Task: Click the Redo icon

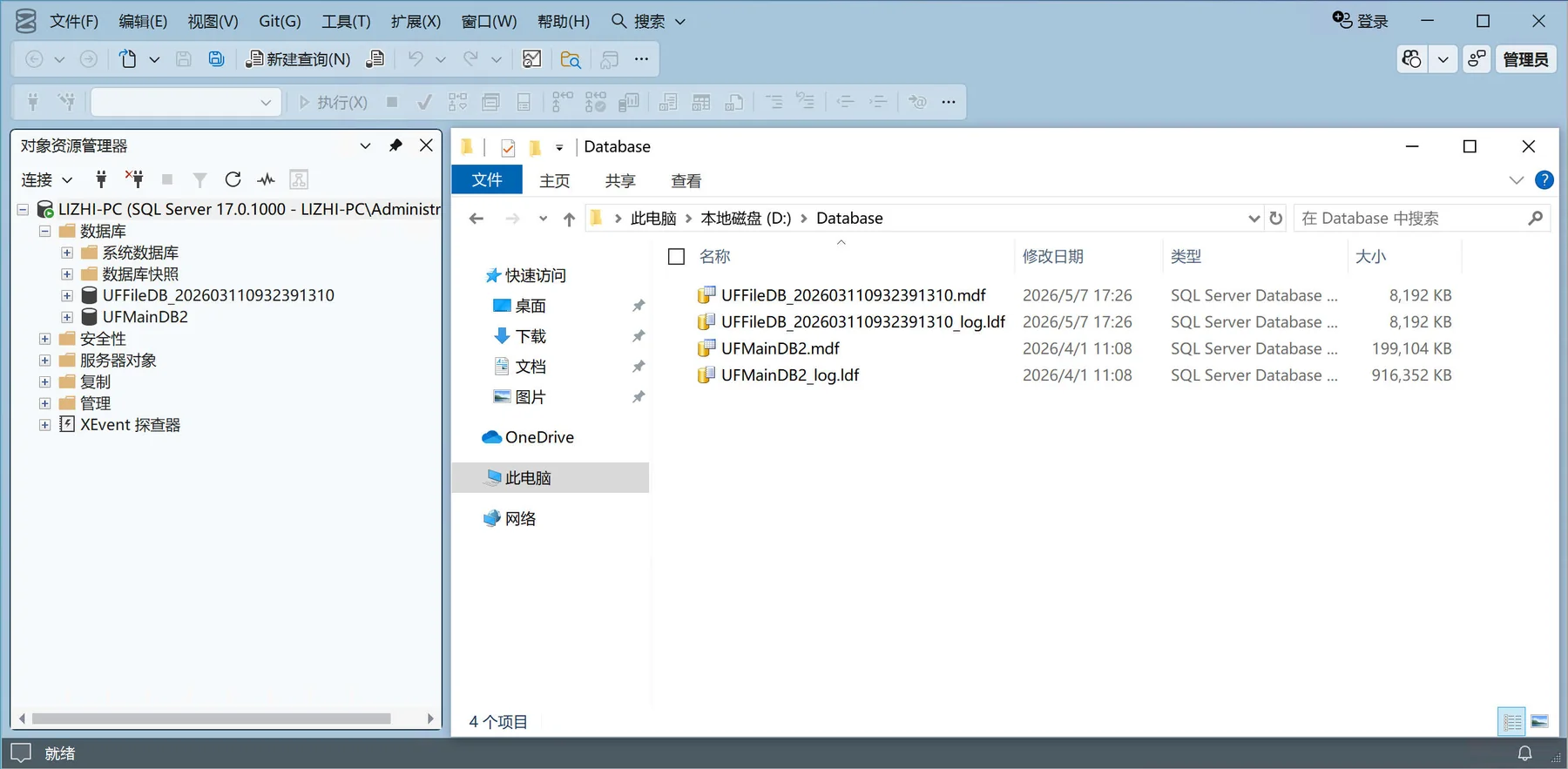Action: (x=470, y=59)
